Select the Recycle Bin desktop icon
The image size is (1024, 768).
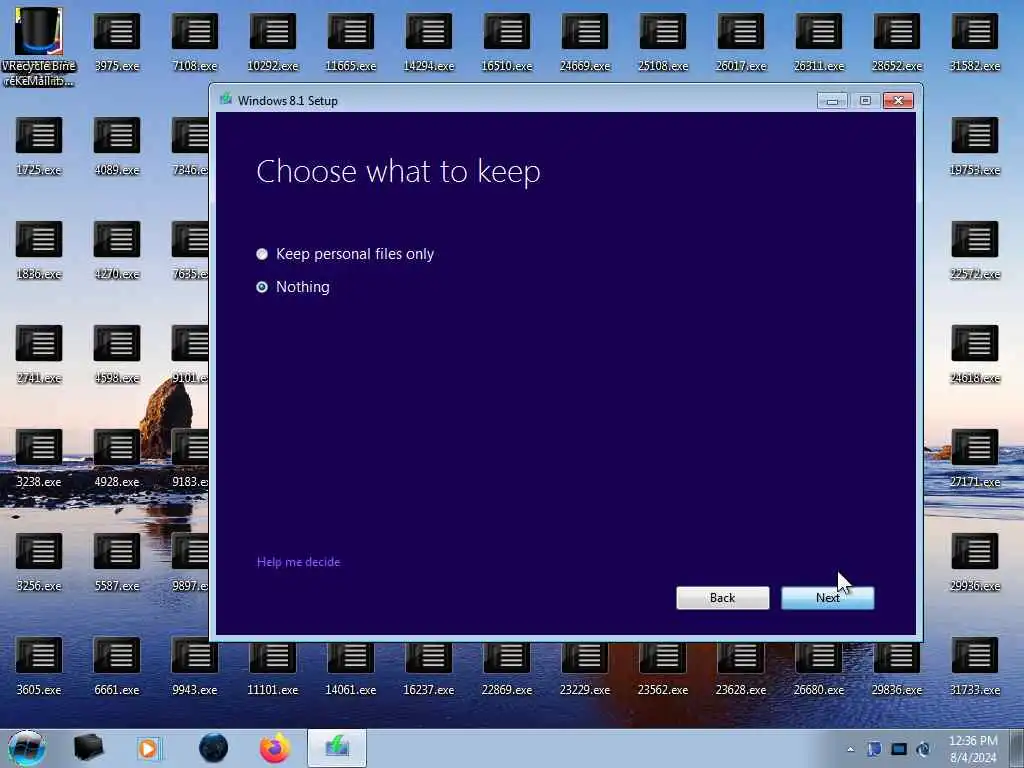tap(39, 46)
